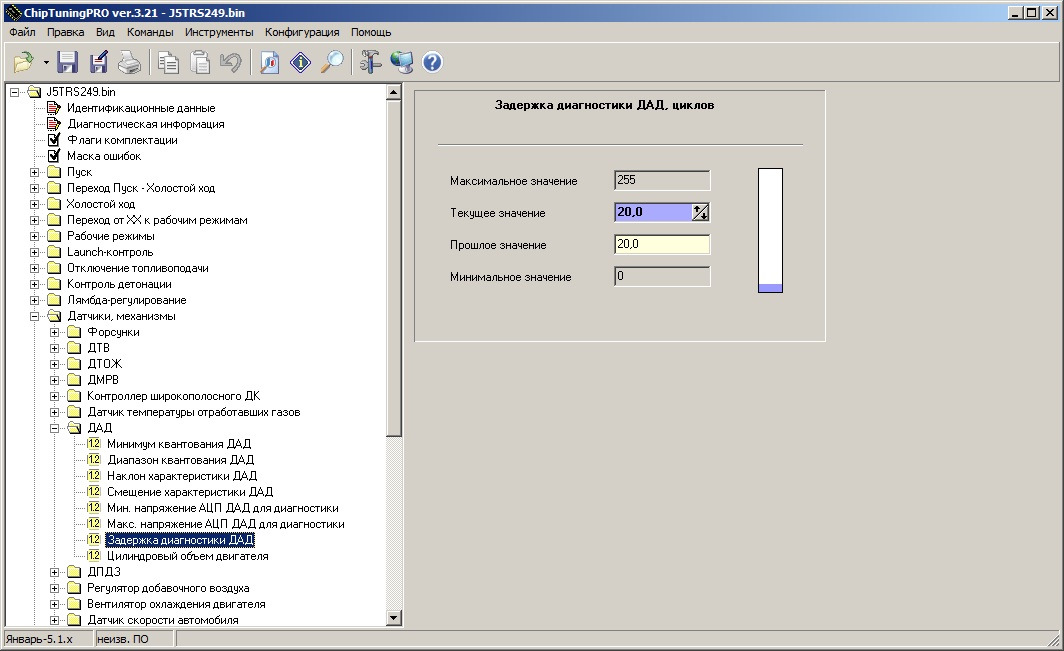Click the Текущее значение input field
Image resolution: width=1064 pixels, height=651 pixels.
pyautogui.click(x=653, y=212)
